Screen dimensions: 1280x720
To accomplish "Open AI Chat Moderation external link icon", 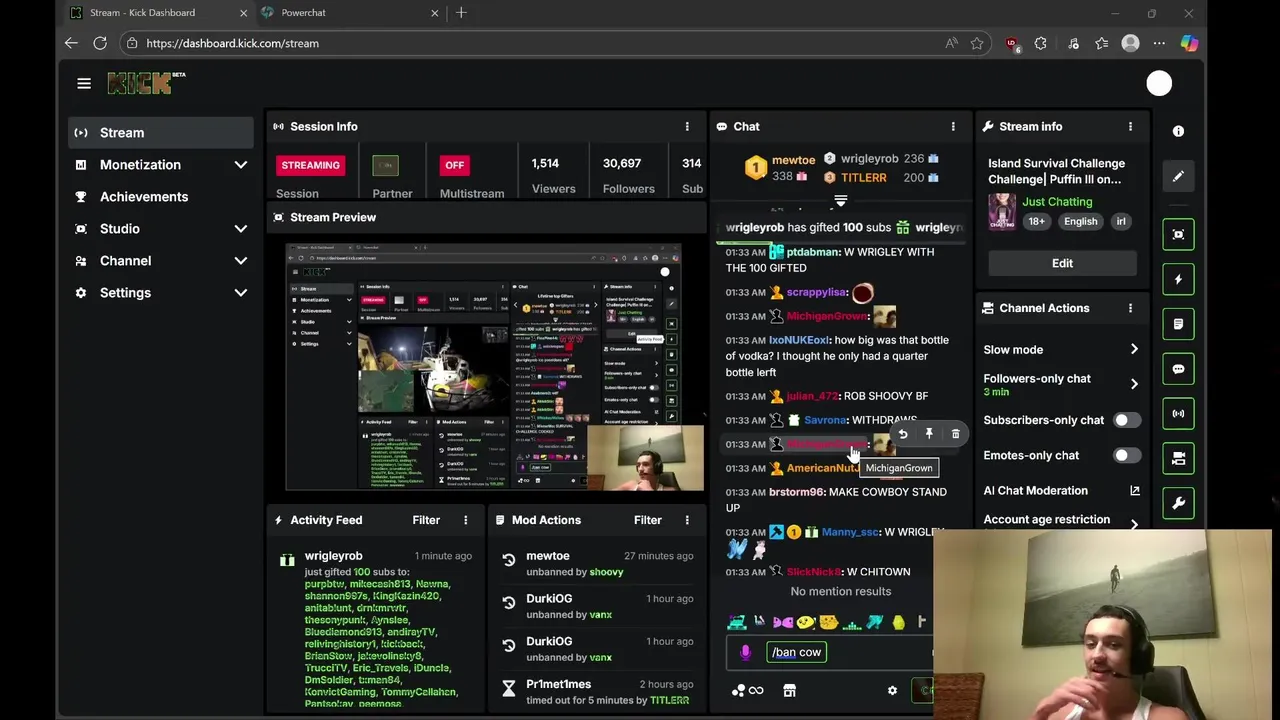I will point(1134,491).
